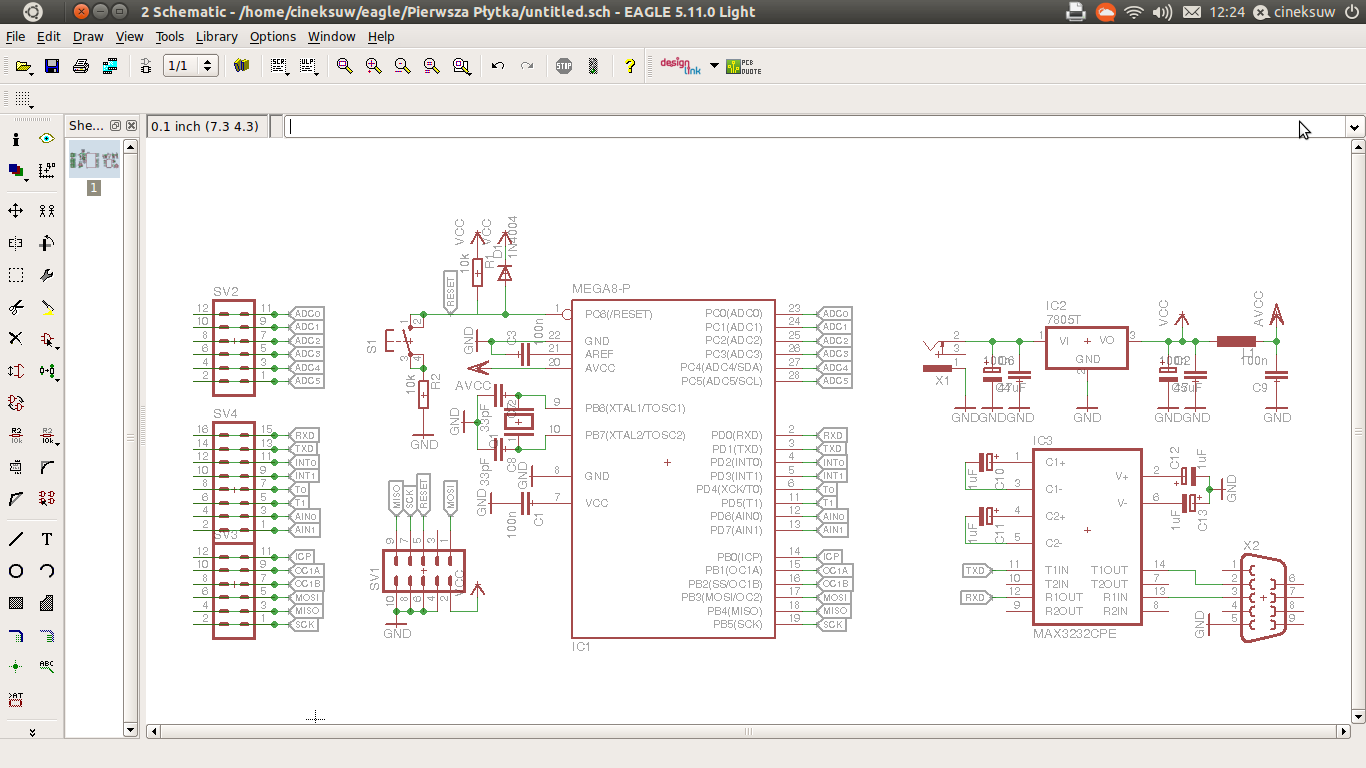Open the library books icon

point(241,66)
